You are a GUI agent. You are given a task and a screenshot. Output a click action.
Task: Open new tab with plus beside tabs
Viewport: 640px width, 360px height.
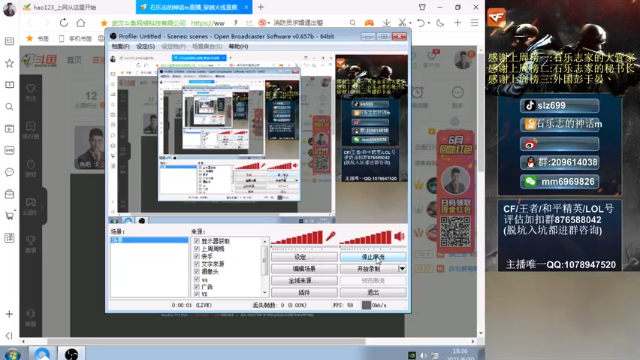click(x=261, y=7)
